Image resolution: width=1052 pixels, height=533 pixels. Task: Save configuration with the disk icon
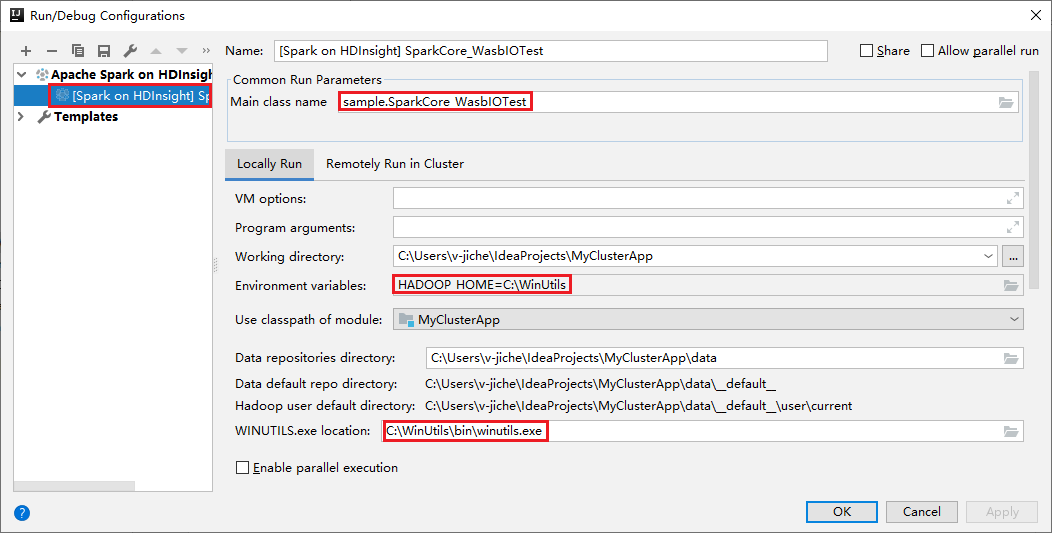(104, 51)
